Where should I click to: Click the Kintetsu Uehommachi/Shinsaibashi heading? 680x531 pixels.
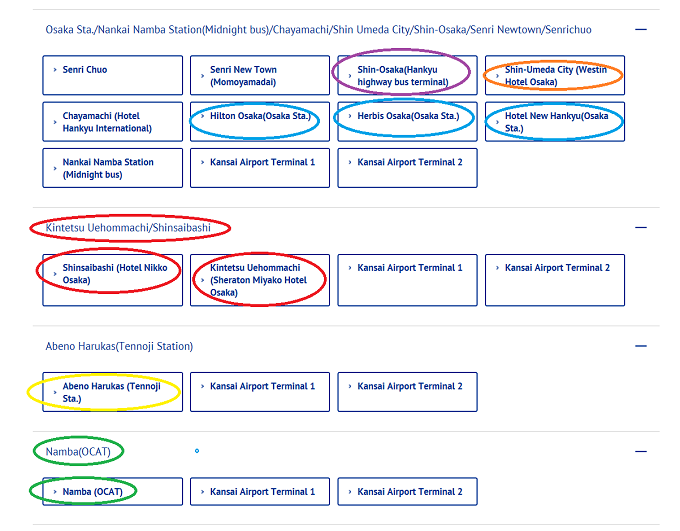coord(128,227)
